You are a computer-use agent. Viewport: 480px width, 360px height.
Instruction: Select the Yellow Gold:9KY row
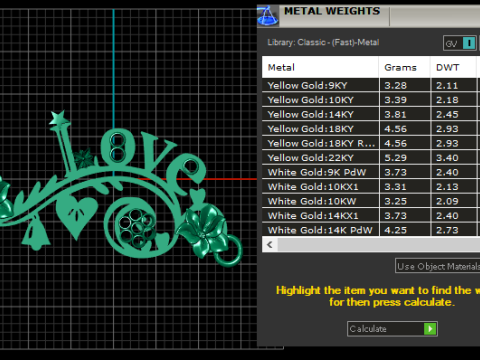click(371, 85)
